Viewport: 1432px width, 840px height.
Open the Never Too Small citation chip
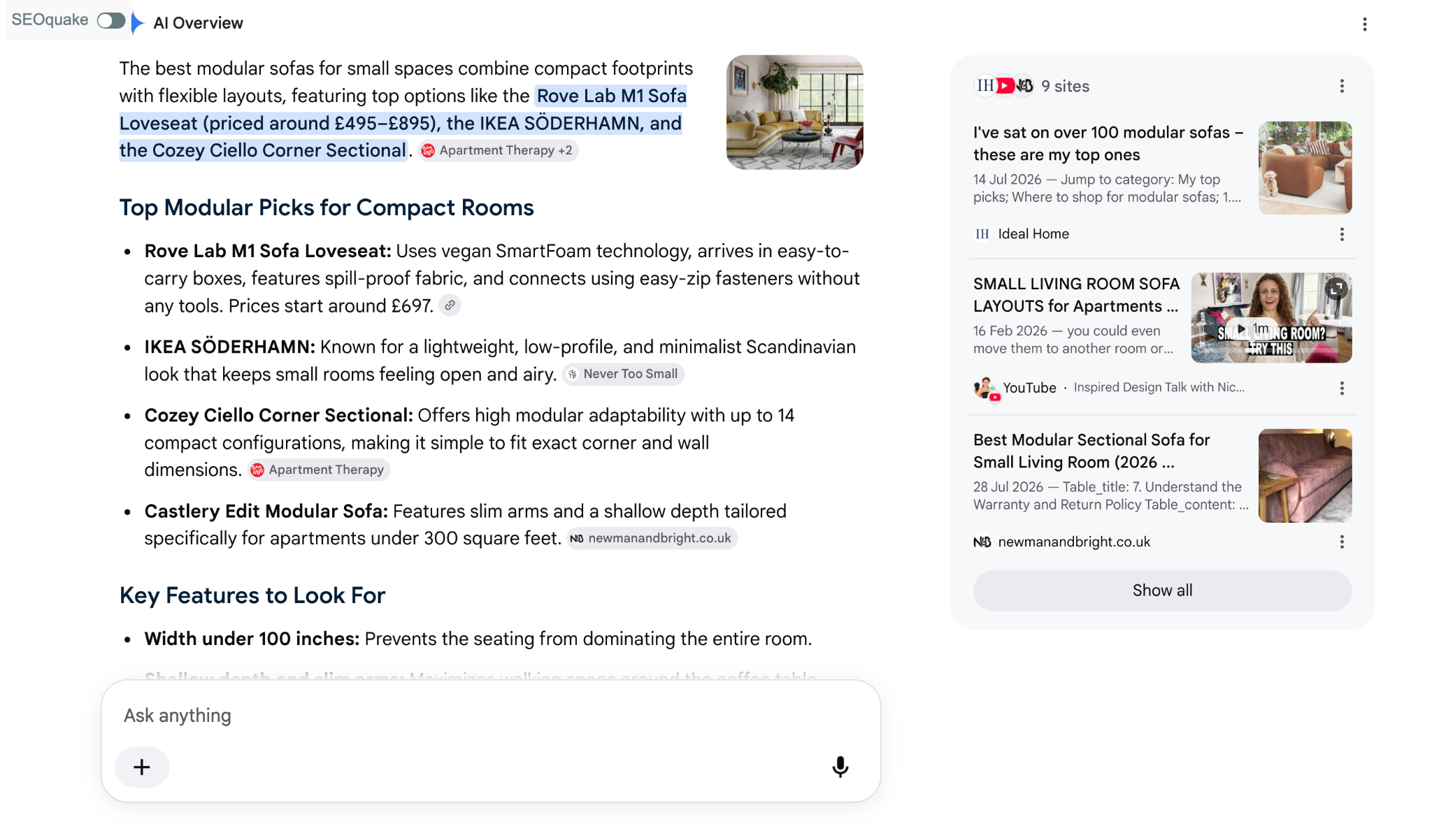click(x=623, y=374)
